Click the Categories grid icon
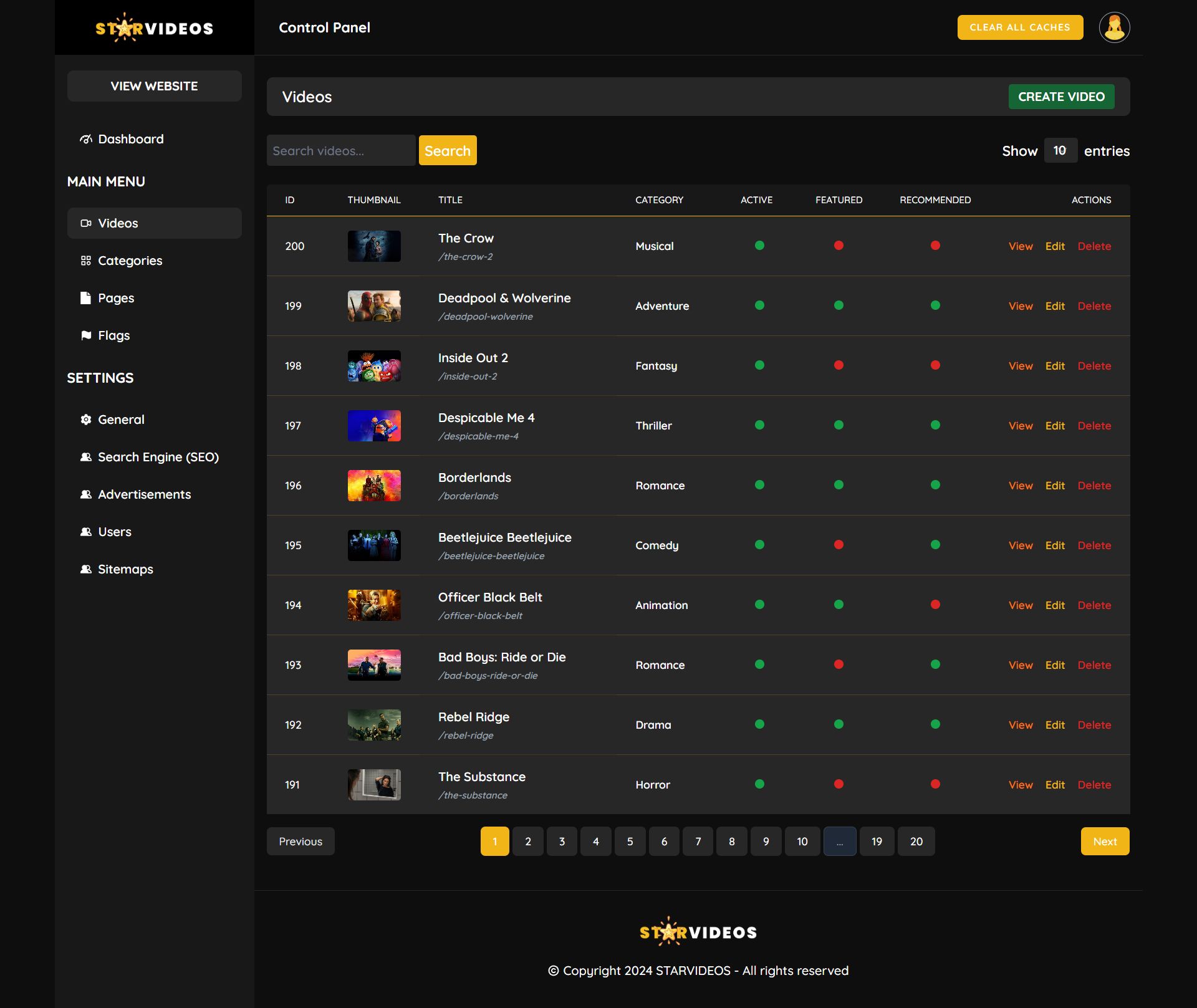This screenshot has height=1008, width=1197. [86, 261]
